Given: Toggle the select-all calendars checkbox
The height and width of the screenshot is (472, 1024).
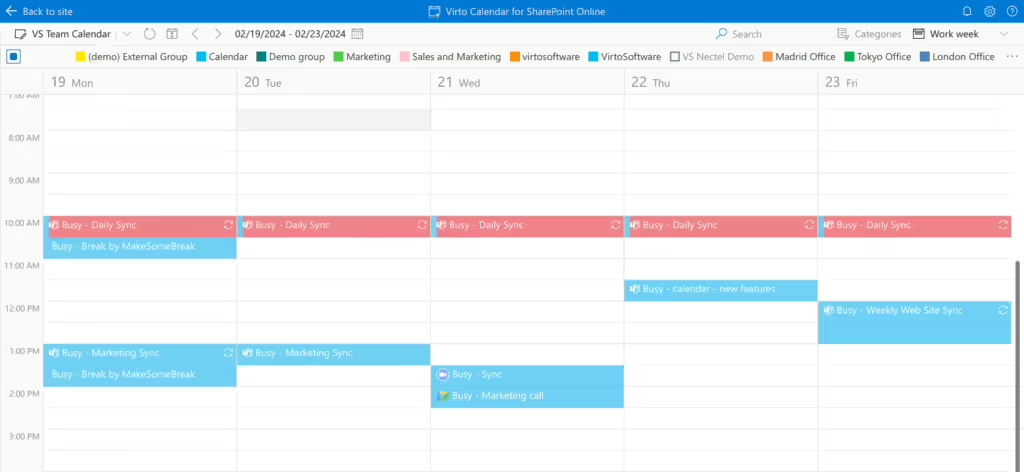Looking at the screenshot, I should tap(14, 57).
